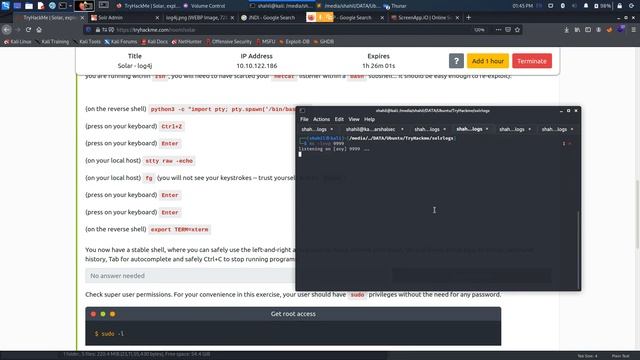Go back in browser history
640x360 pixels.
coord(7,29)
